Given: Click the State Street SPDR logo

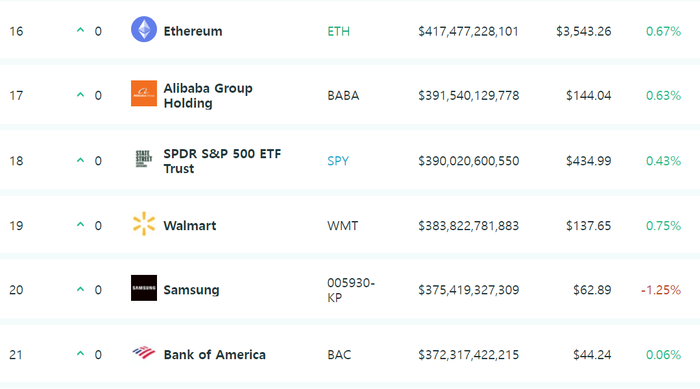Looking at the screenshot, I should coord(144,159).
